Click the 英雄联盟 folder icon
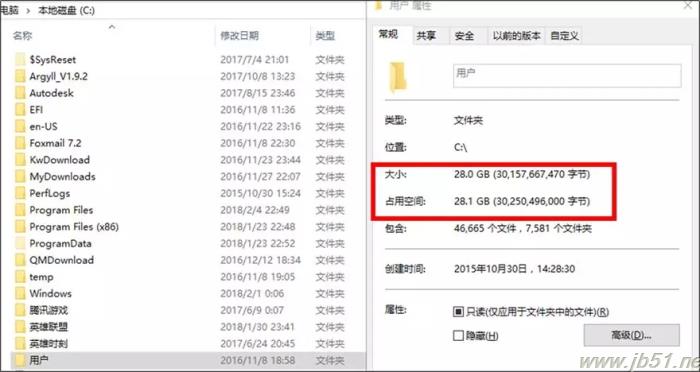Screen dimensions: 700x372 tap(20, 327)
